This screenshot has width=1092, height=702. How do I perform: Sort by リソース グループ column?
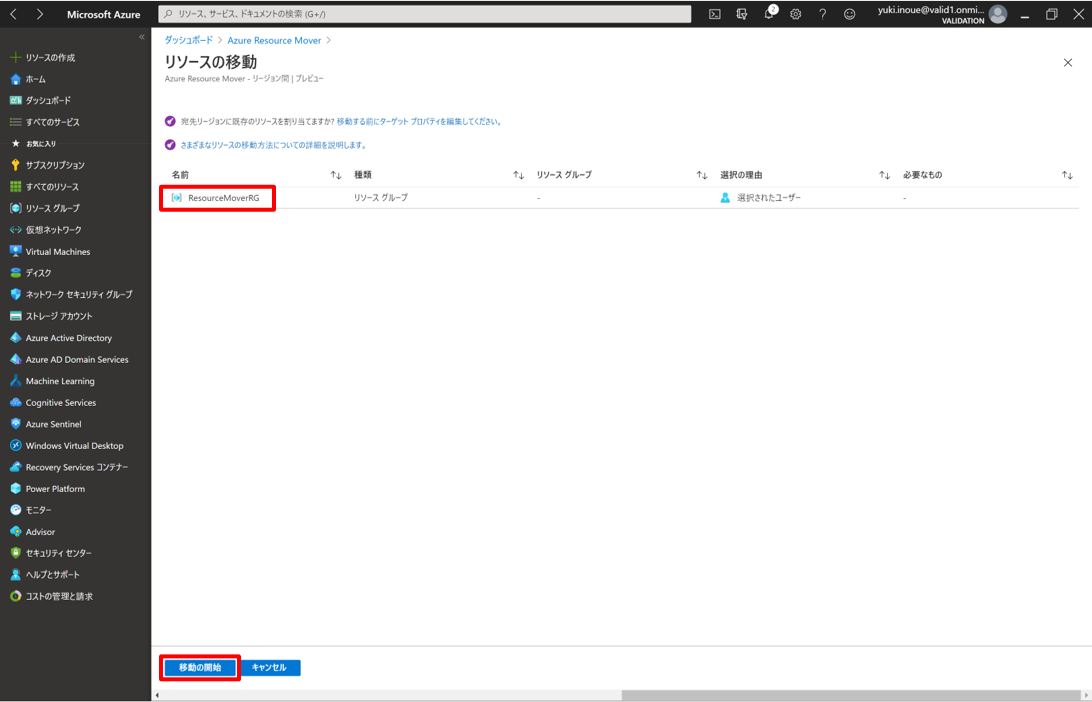click(x=701, y=175)
